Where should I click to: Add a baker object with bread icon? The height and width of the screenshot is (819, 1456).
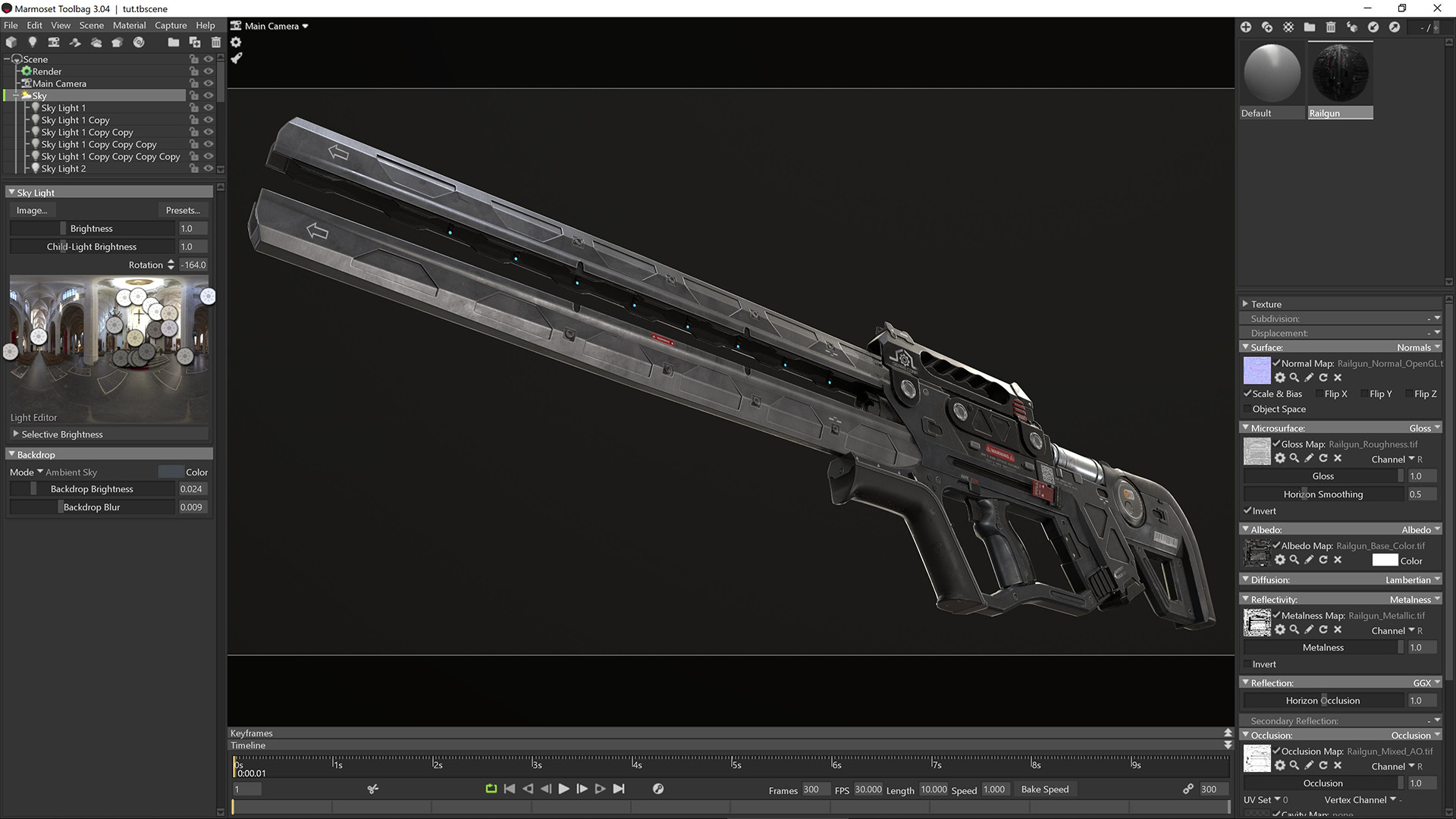(x=118, y=42)
